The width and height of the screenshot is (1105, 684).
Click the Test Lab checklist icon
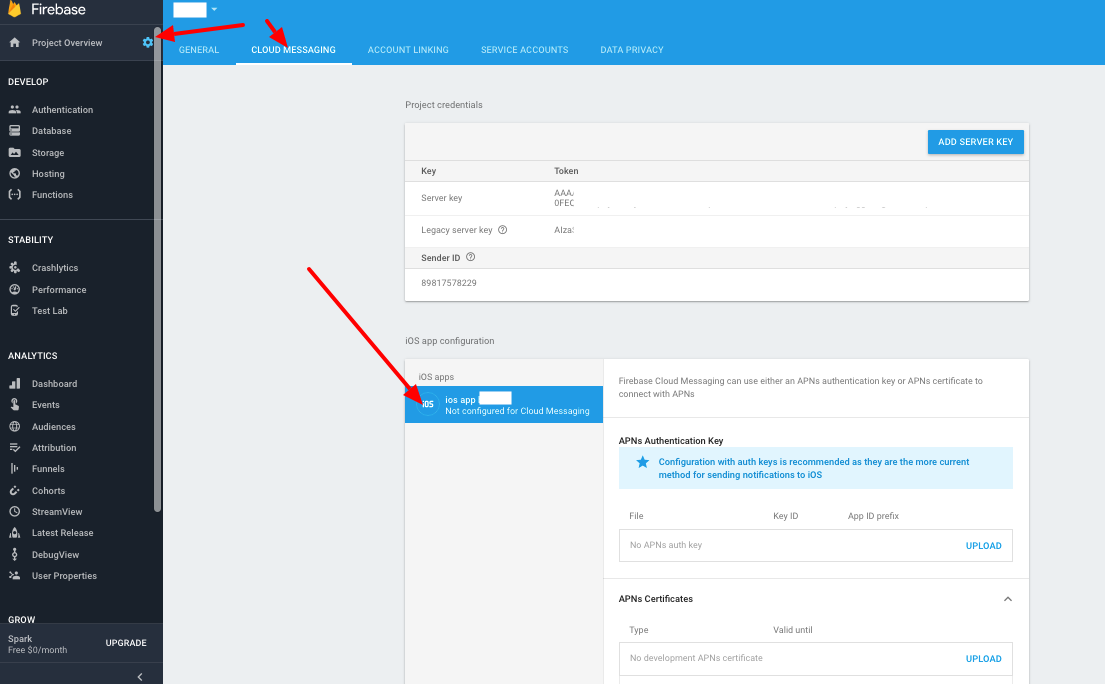14,310
